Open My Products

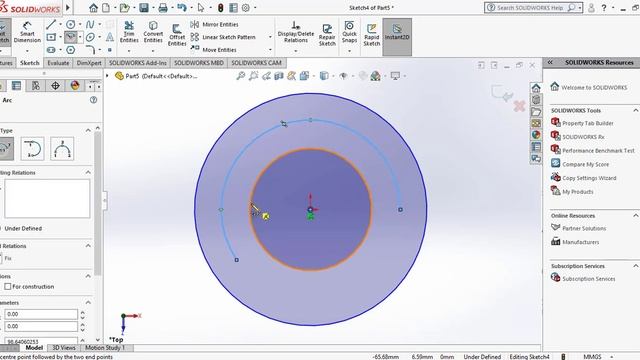pyautogui.click(x=572, y=191)
